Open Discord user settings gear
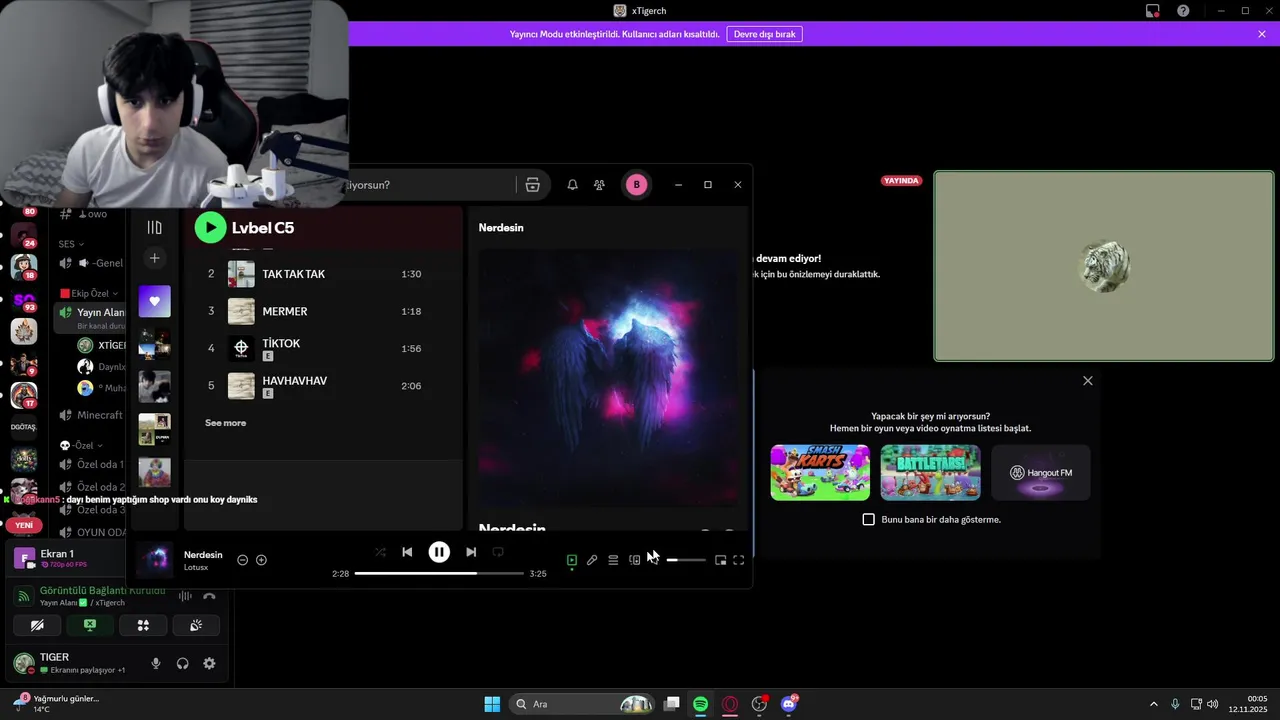1280x720 pixels. [209, 663]
